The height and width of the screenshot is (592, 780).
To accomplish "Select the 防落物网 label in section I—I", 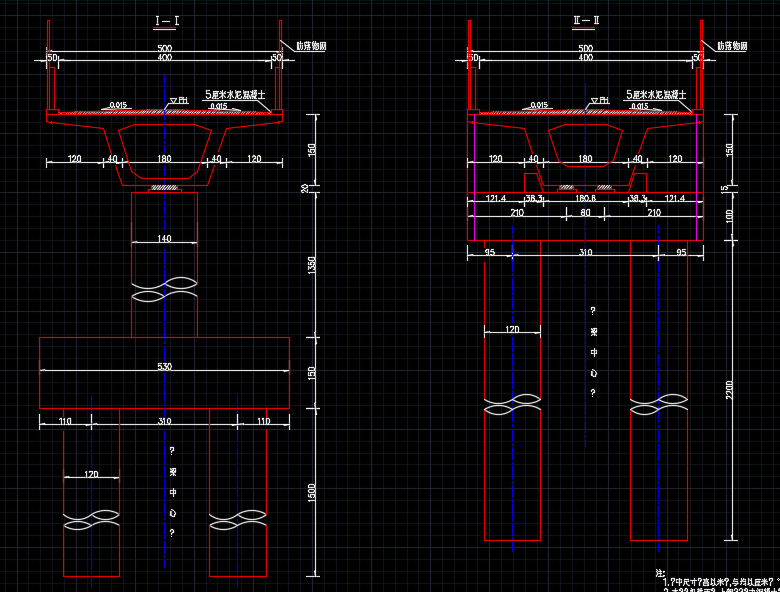I will (x=311, y=46).
